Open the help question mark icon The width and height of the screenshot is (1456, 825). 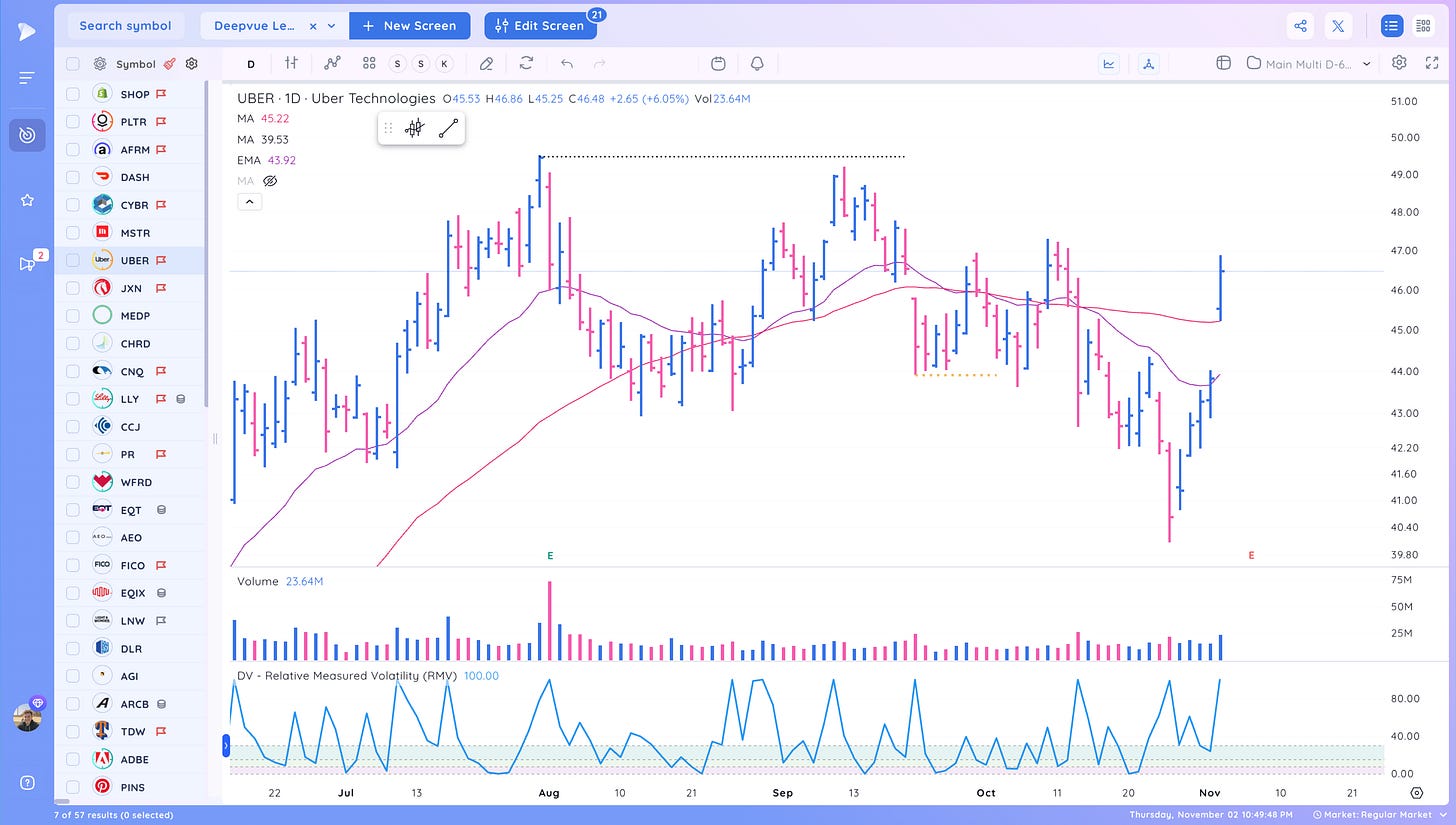click(27, 782)
